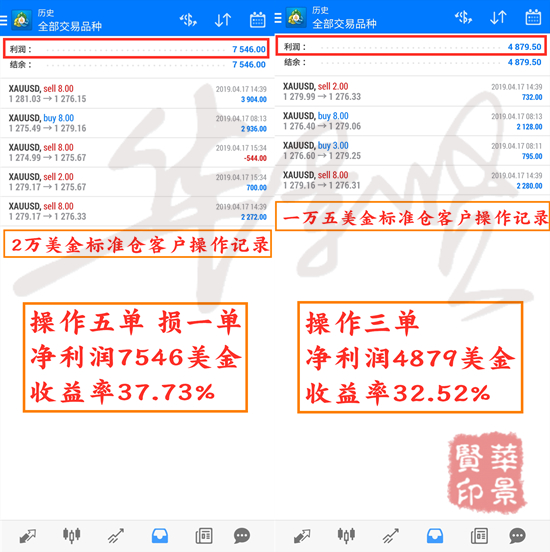Select XAUUSD buy 3.00 trade with profit 795.00
The height and width of the screenshot is (552, 550).
click(x=412, y=150)
